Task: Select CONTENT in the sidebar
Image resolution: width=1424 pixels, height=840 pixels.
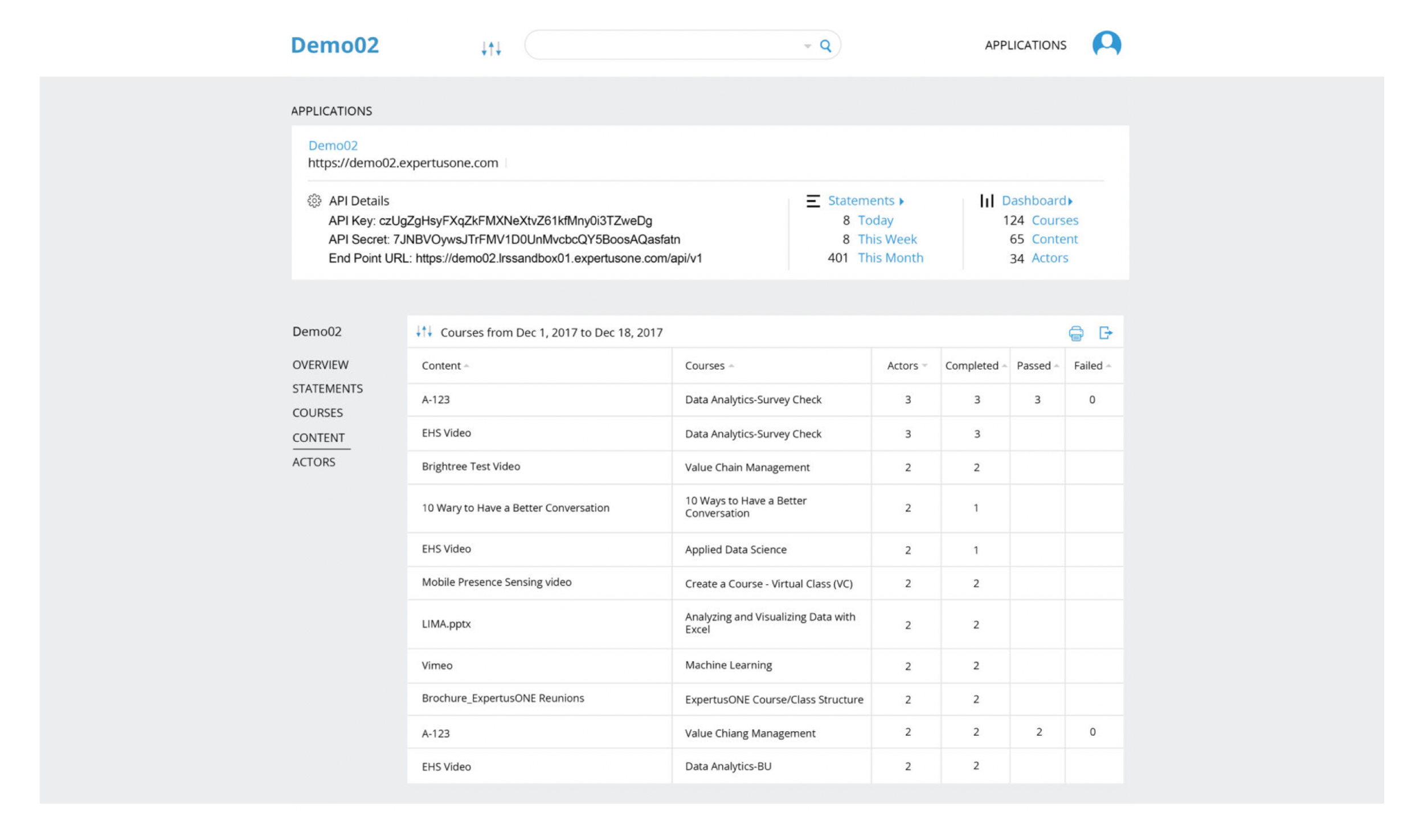Action: coord(318,438)
